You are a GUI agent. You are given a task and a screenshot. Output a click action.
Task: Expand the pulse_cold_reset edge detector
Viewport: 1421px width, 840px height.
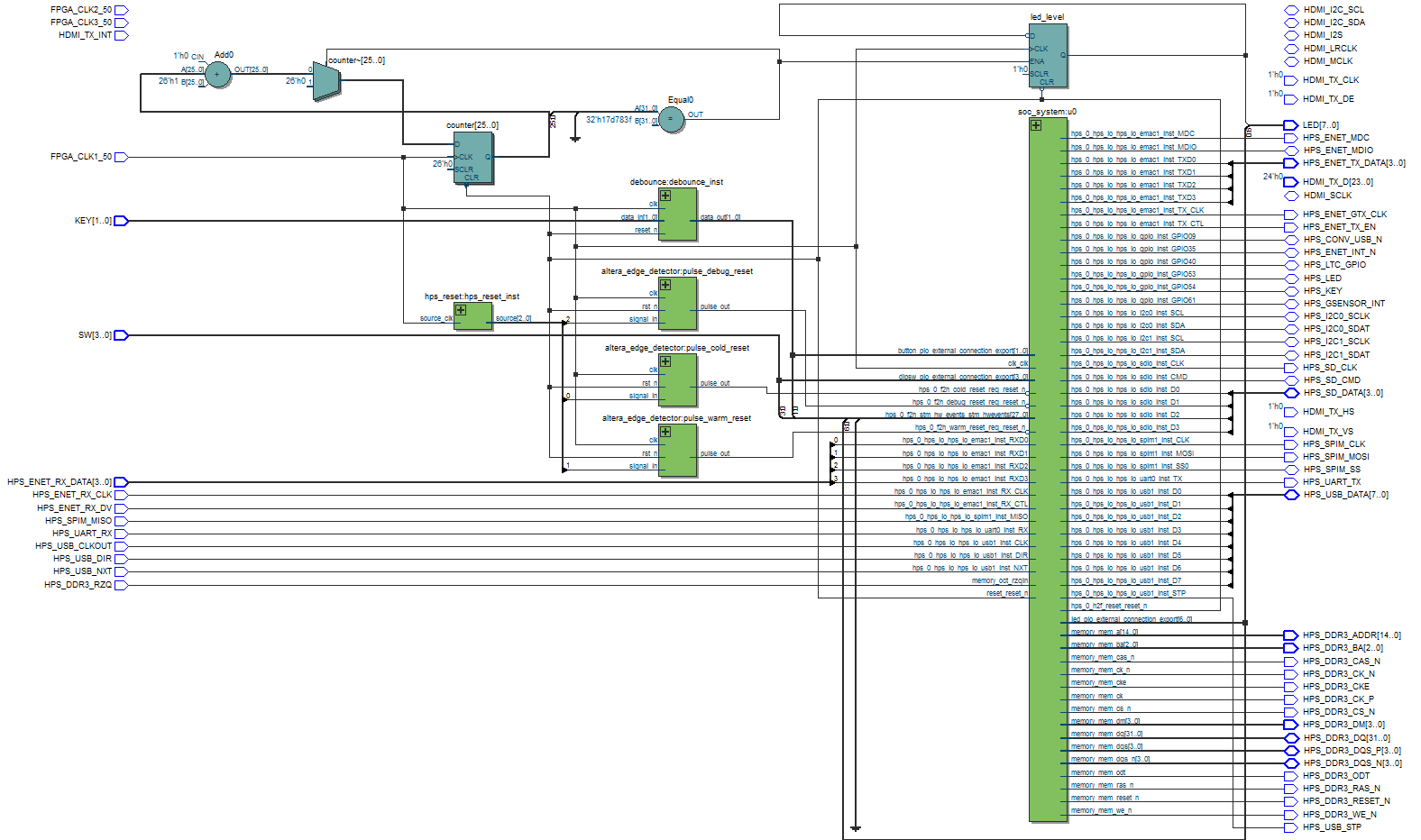coord(665,361)
